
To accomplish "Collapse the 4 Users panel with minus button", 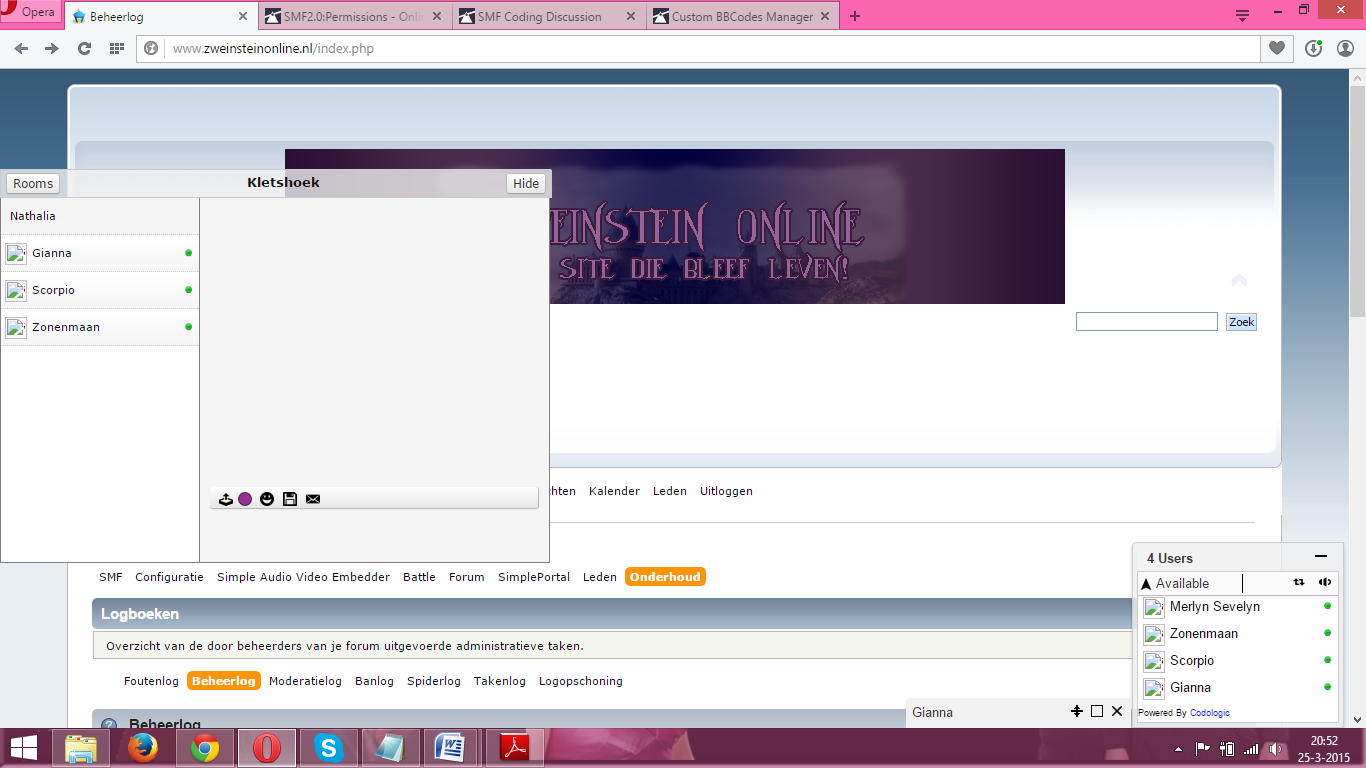I will coord(1321,557).
